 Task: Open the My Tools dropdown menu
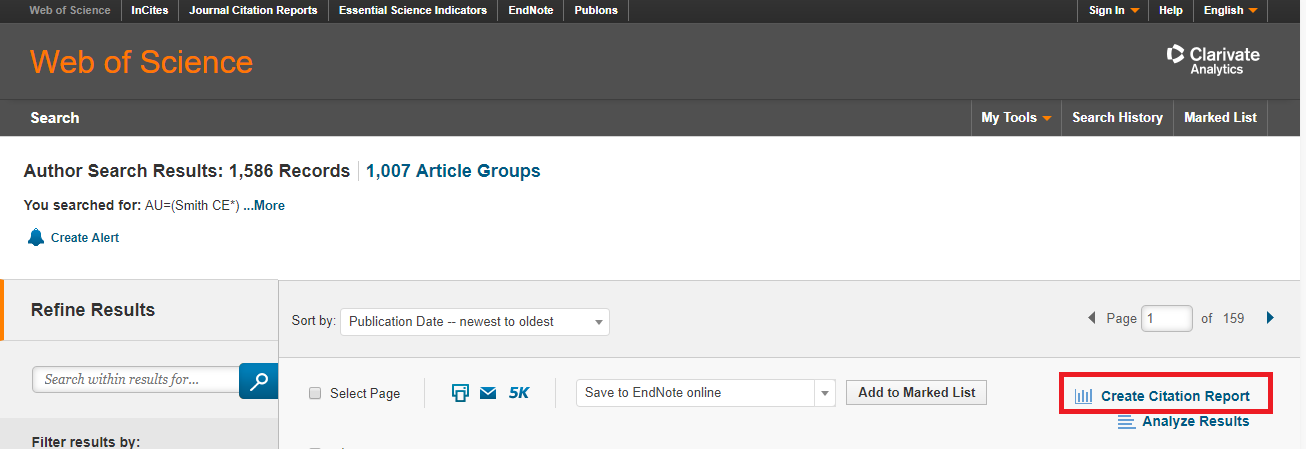pyautogui.click(x=1015, y=118)
